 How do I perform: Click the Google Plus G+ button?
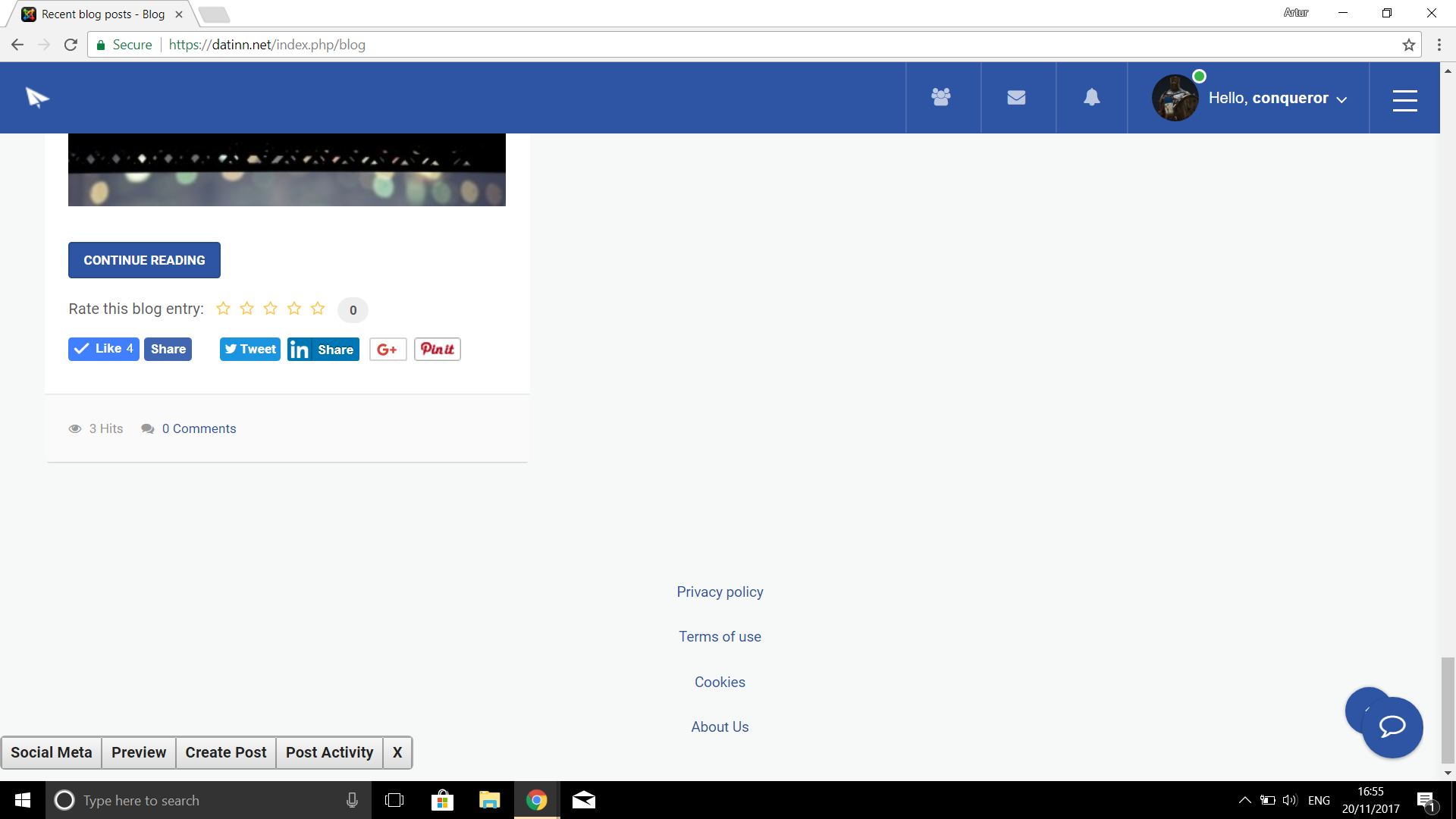388,350
